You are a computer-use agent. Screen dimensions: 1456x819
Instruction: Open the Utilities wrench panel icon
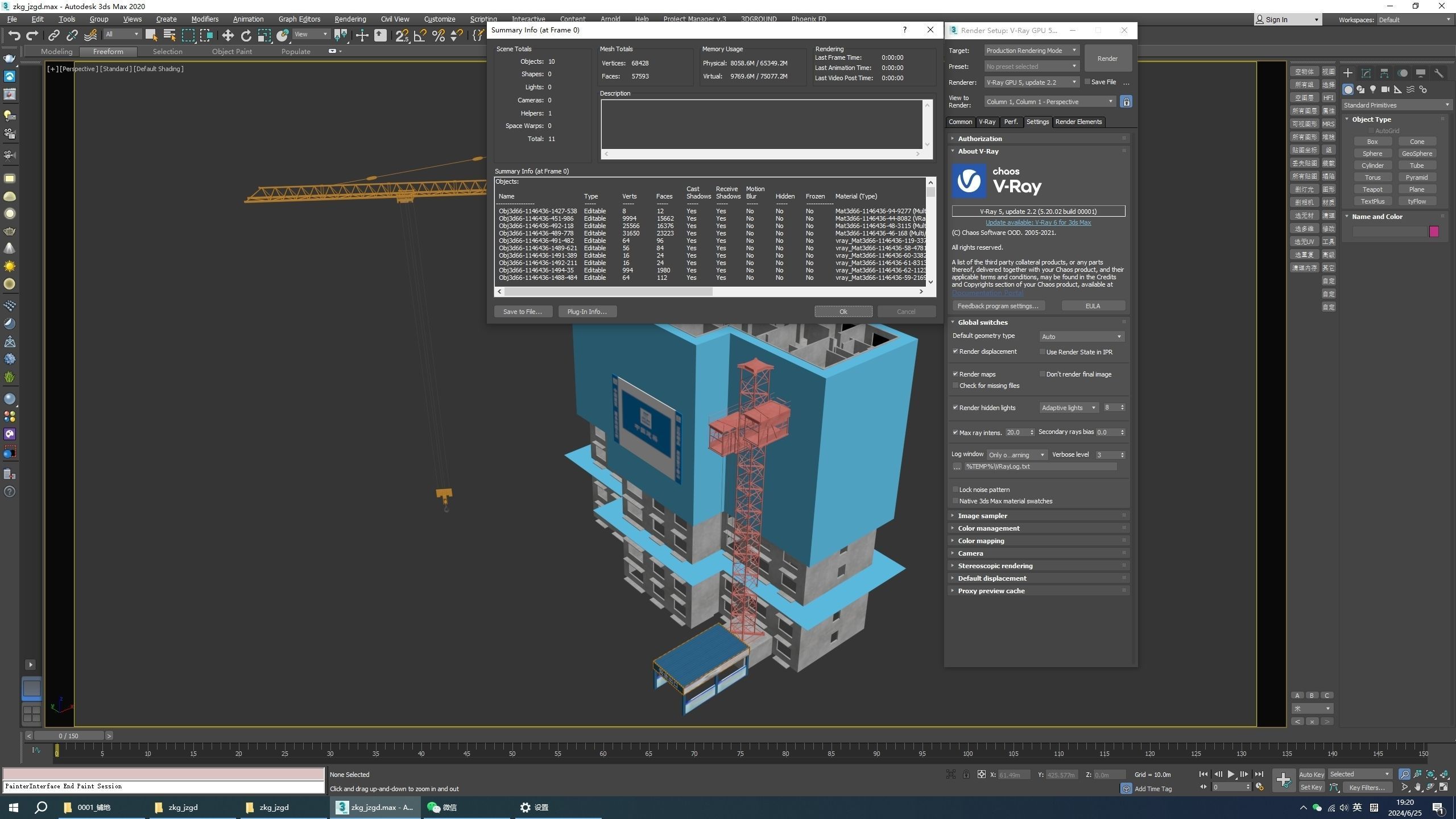pos(1439,73)
